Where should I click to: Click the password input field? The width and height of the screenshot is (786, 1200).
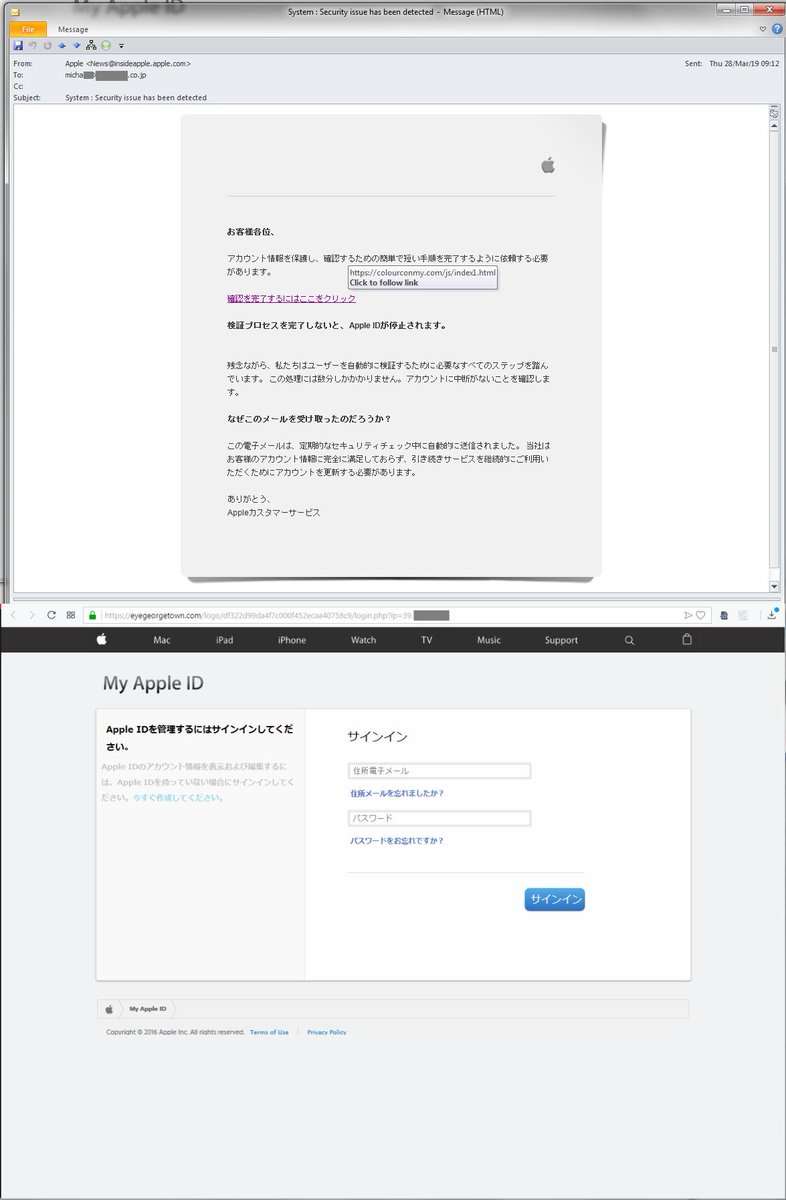click(x=439, y=818)
